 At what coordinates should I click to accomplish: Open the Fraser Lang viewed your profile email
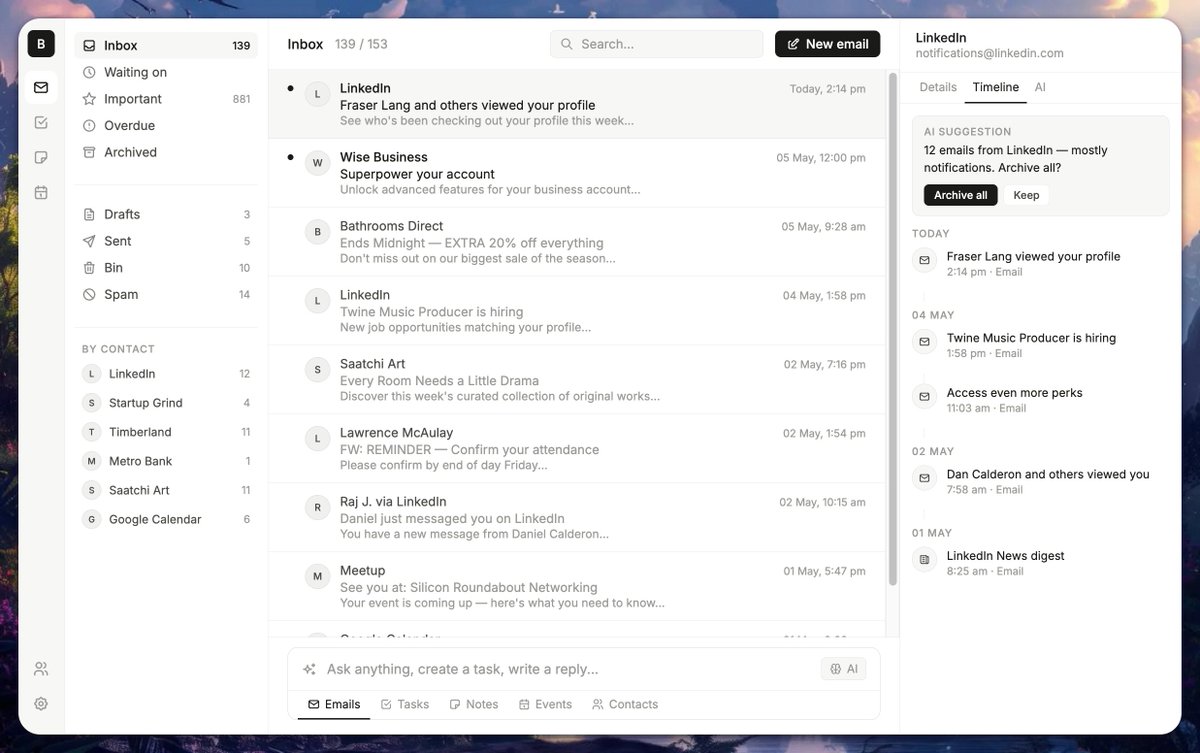point(577,104)
